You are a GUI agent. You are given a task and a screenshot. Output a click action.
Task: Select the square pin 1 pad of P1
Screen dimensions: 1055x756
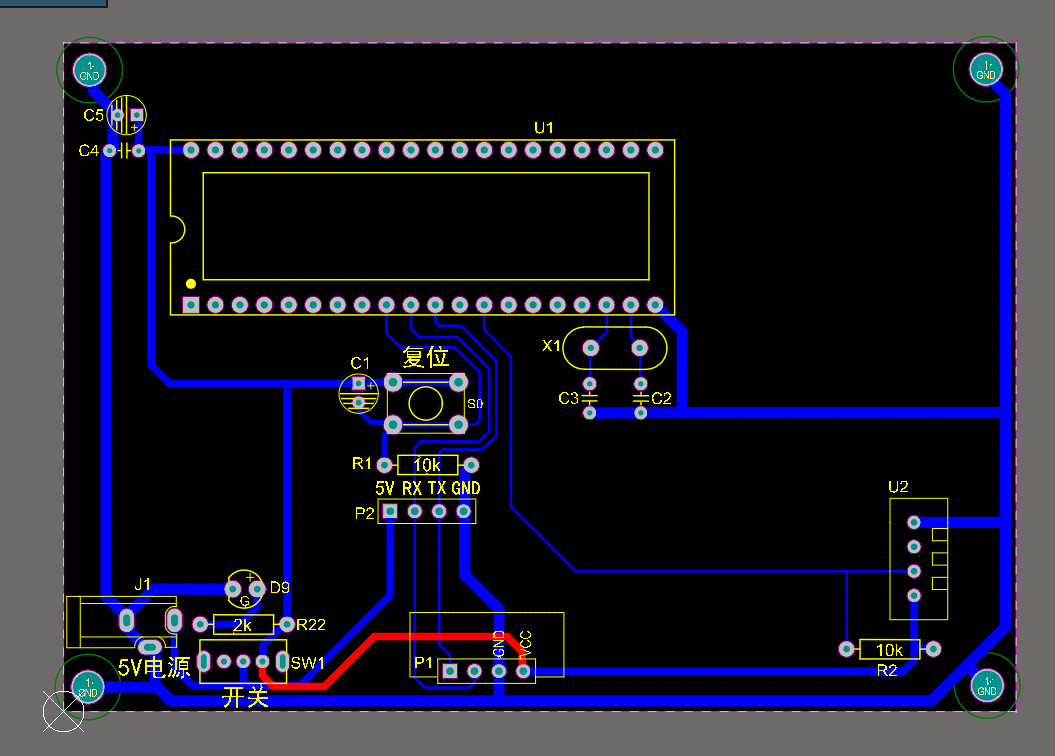point(449,671)
